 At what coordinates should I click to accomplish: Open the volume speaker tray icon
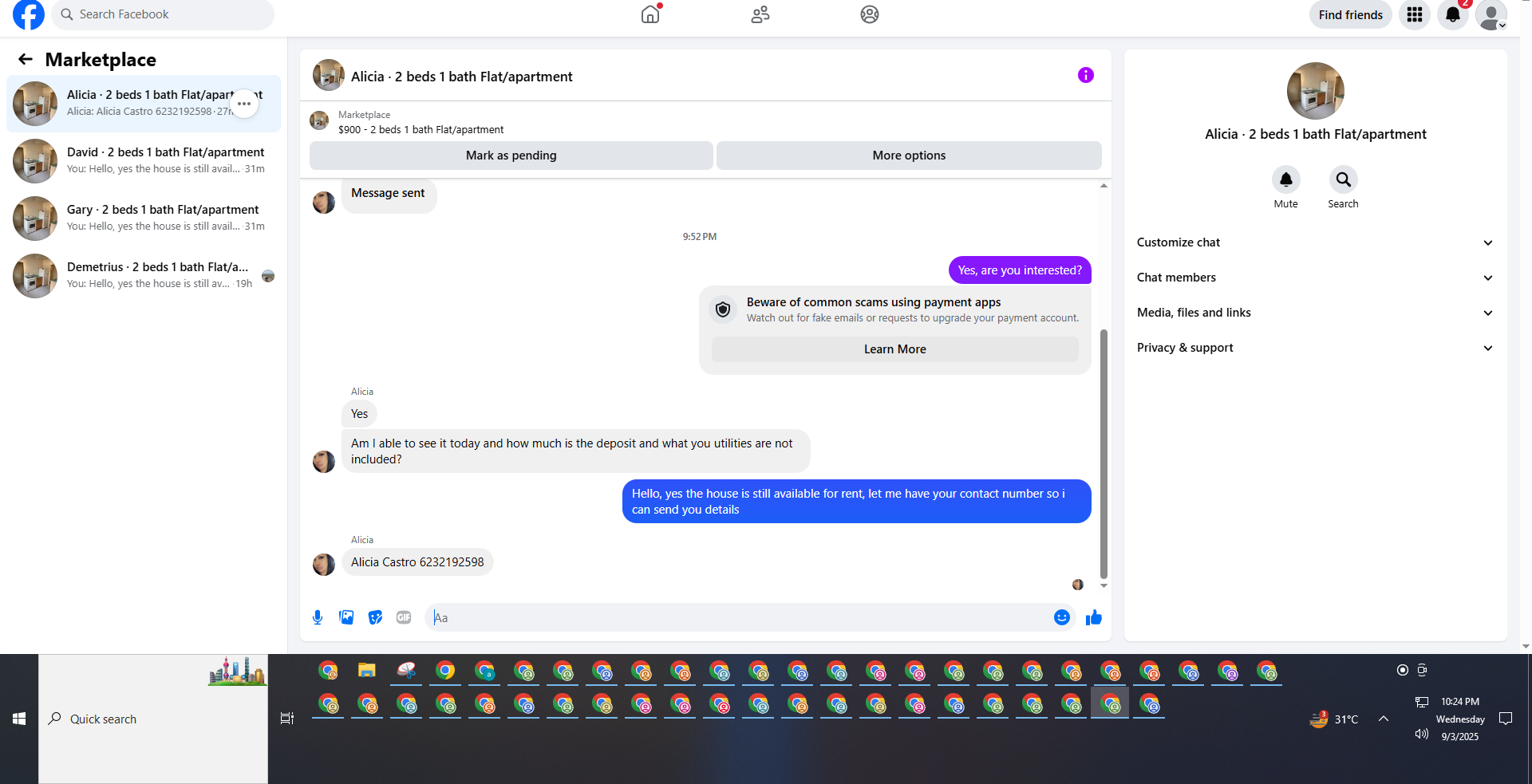click(1422, 734)
